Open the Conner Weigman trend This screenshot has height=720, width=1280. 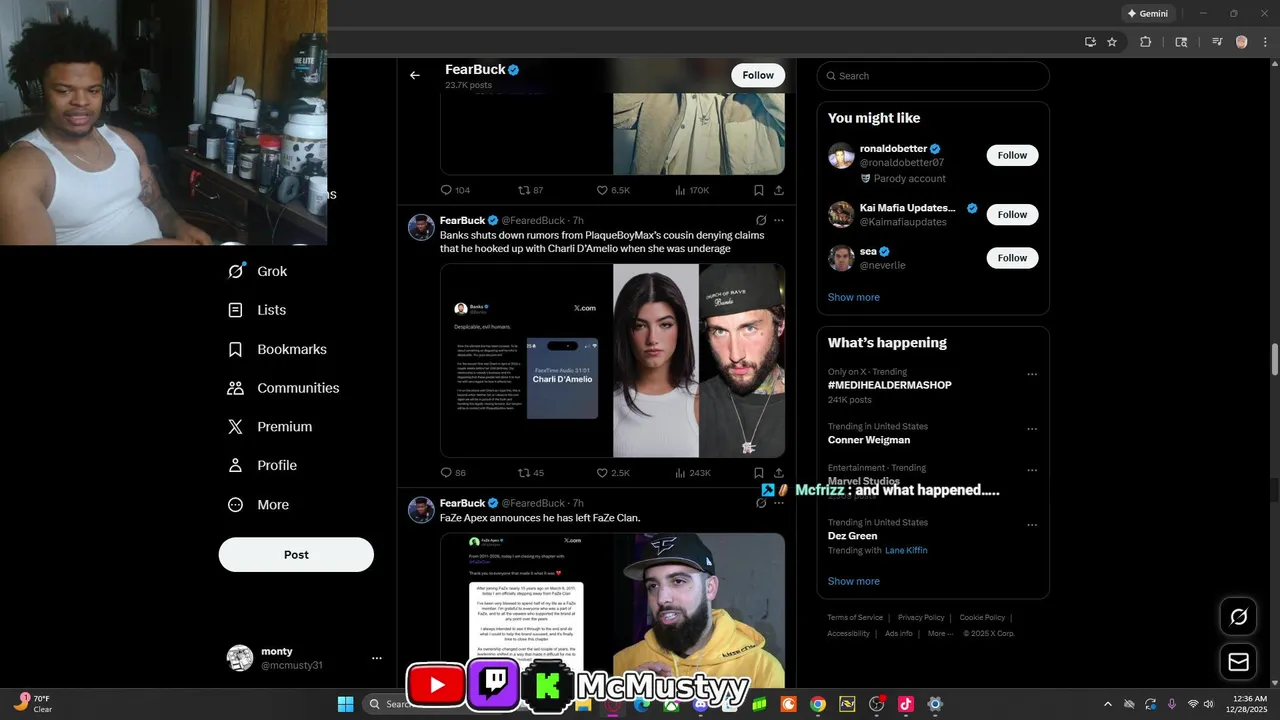tap(868, 440)
